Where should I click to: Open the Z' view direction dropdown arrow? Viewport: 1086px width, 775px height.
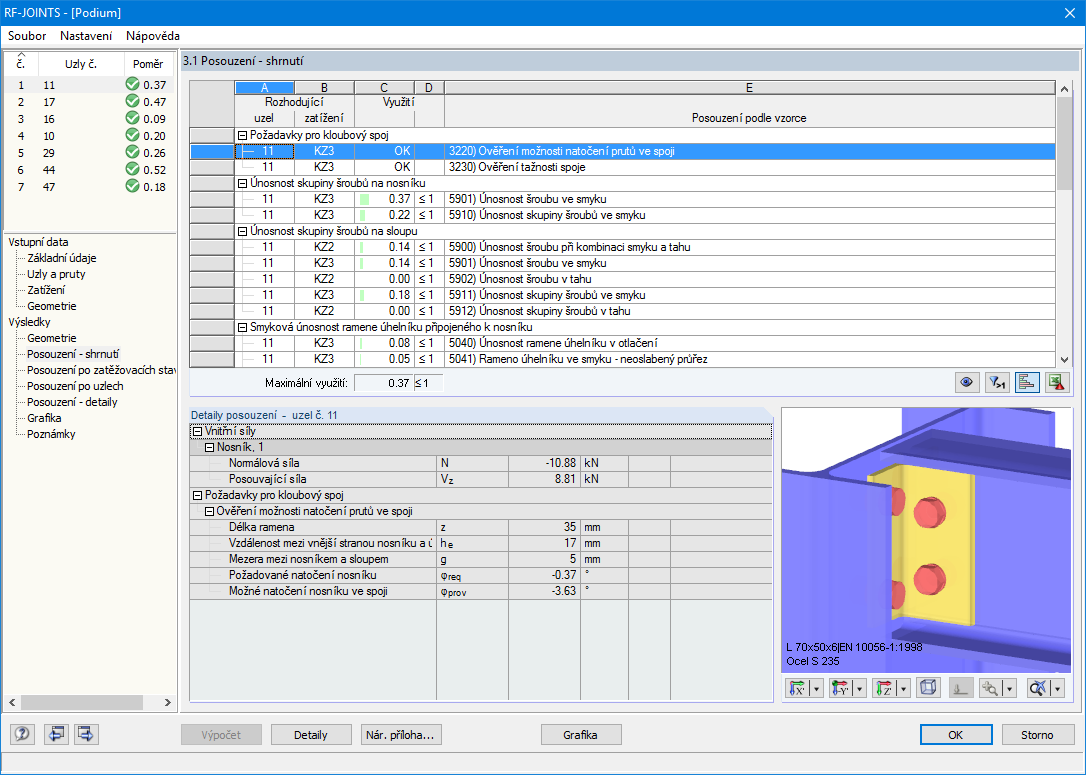[904, 688]
